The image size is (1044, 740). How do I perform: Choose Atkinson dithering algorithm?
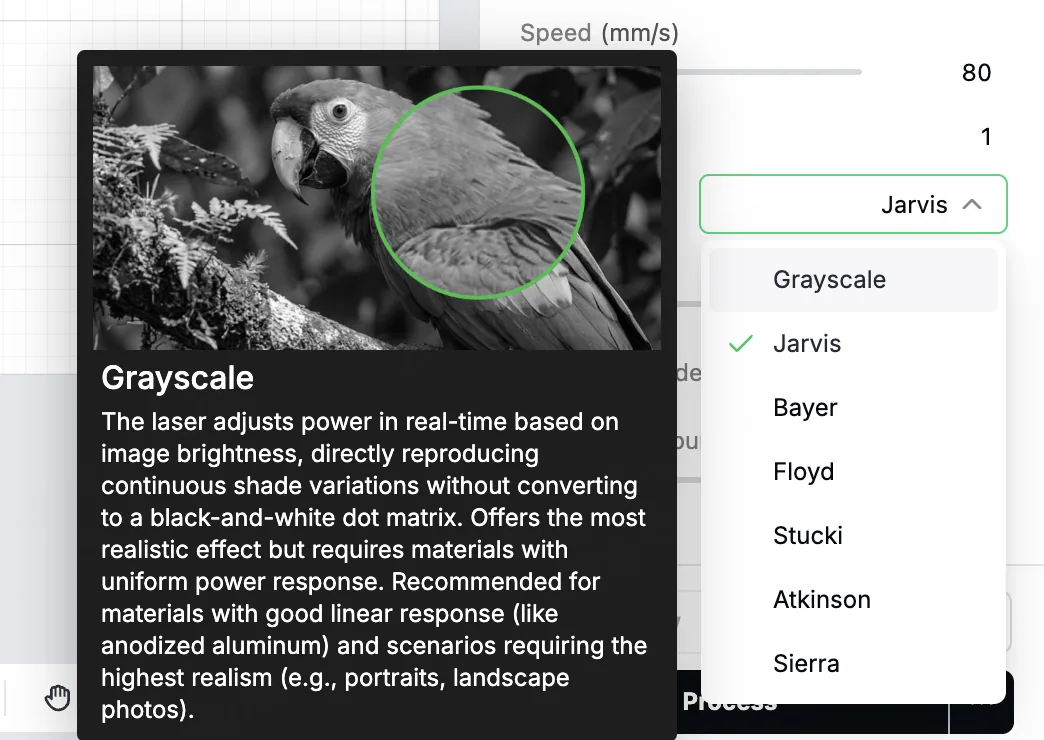pyautogui.click(x=854, y=599)
